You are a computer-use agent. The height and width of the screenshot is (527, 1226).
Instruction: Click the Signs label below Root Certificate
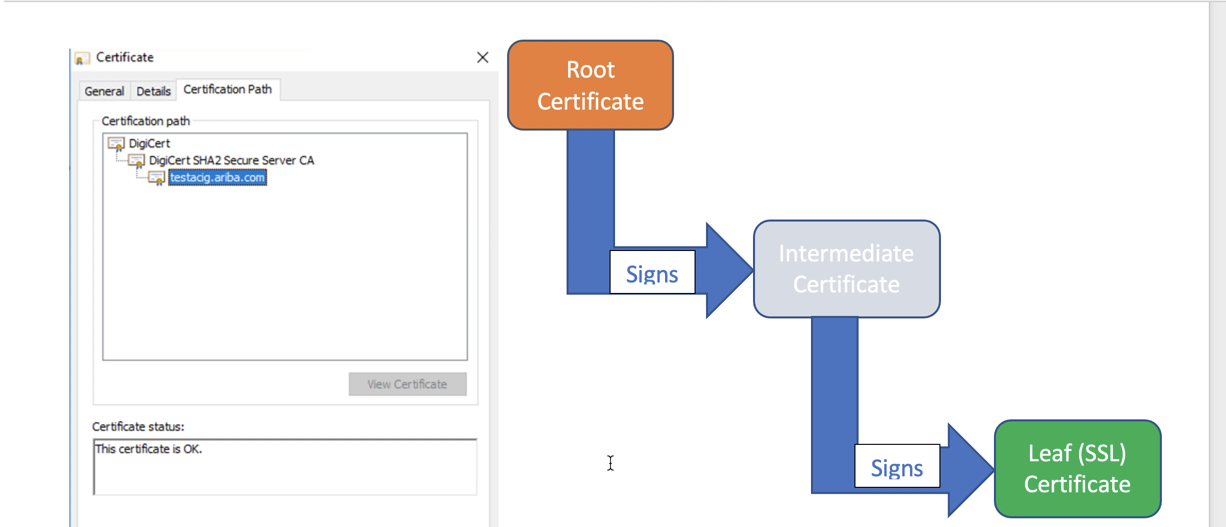click(652, 273)
